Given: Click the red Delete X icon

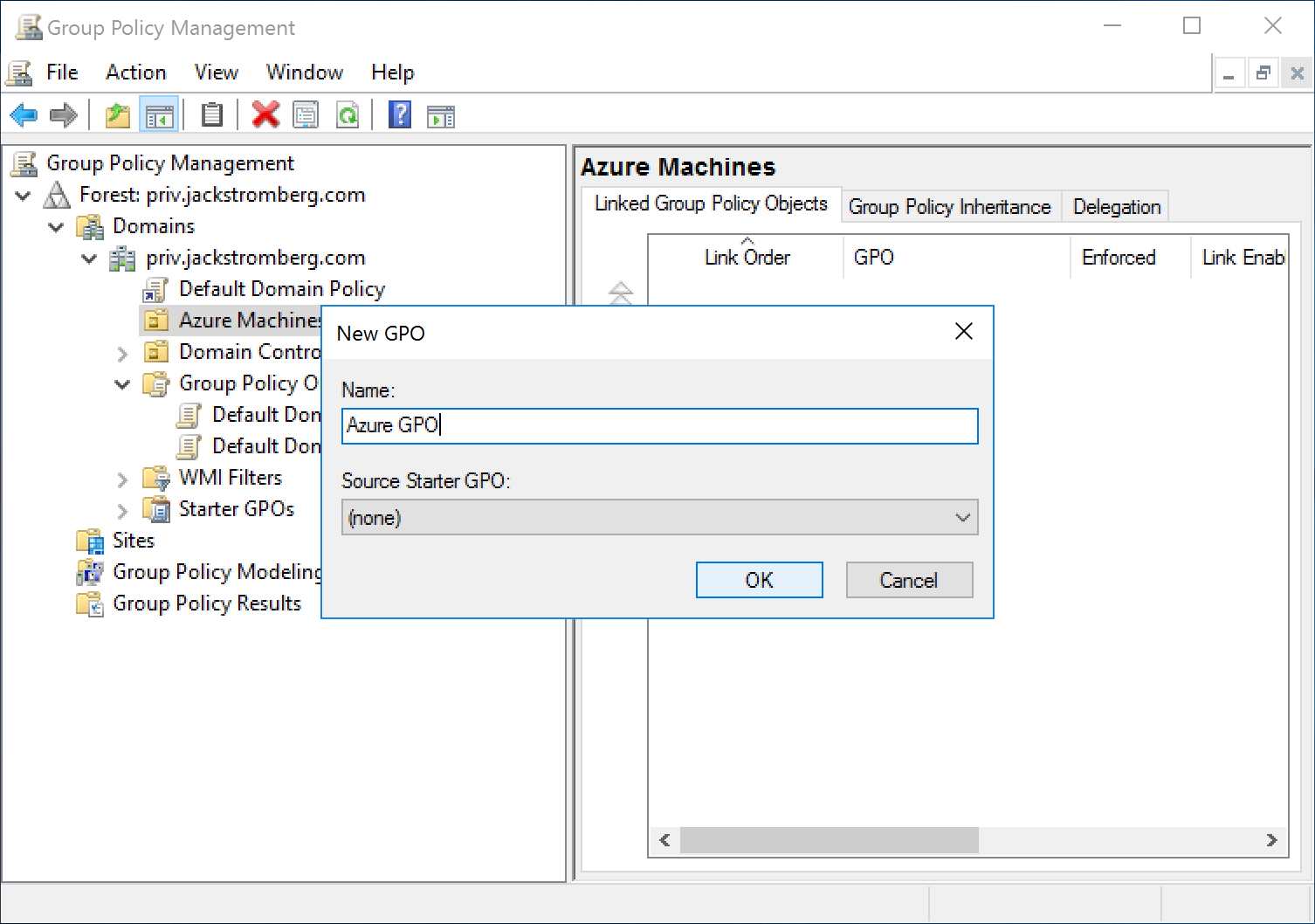Looking at the screenshot, I should coord(265,115).
